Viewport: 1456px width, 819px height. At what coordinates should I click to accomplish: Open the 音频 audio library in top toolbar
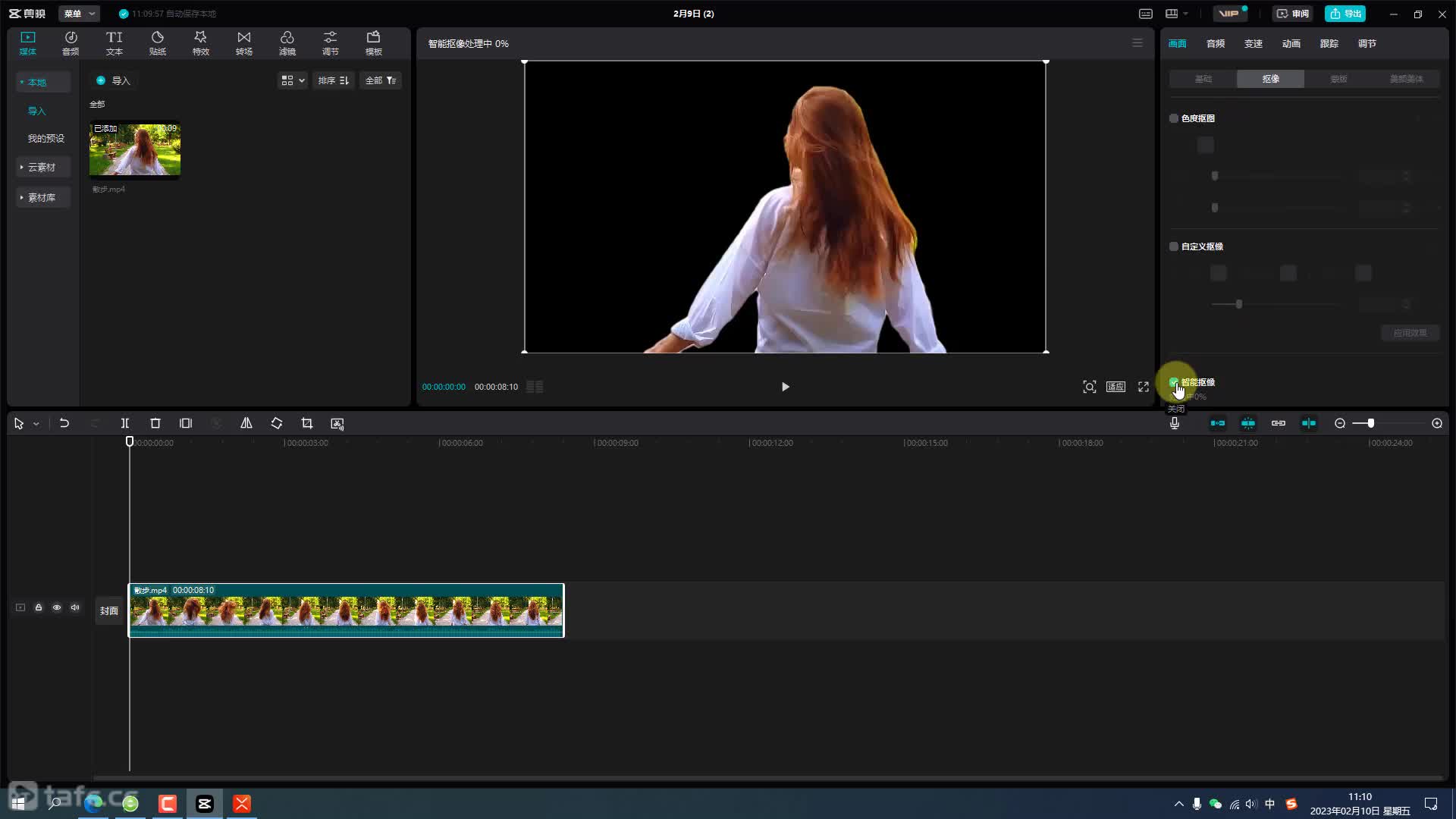tap(71, 43)
